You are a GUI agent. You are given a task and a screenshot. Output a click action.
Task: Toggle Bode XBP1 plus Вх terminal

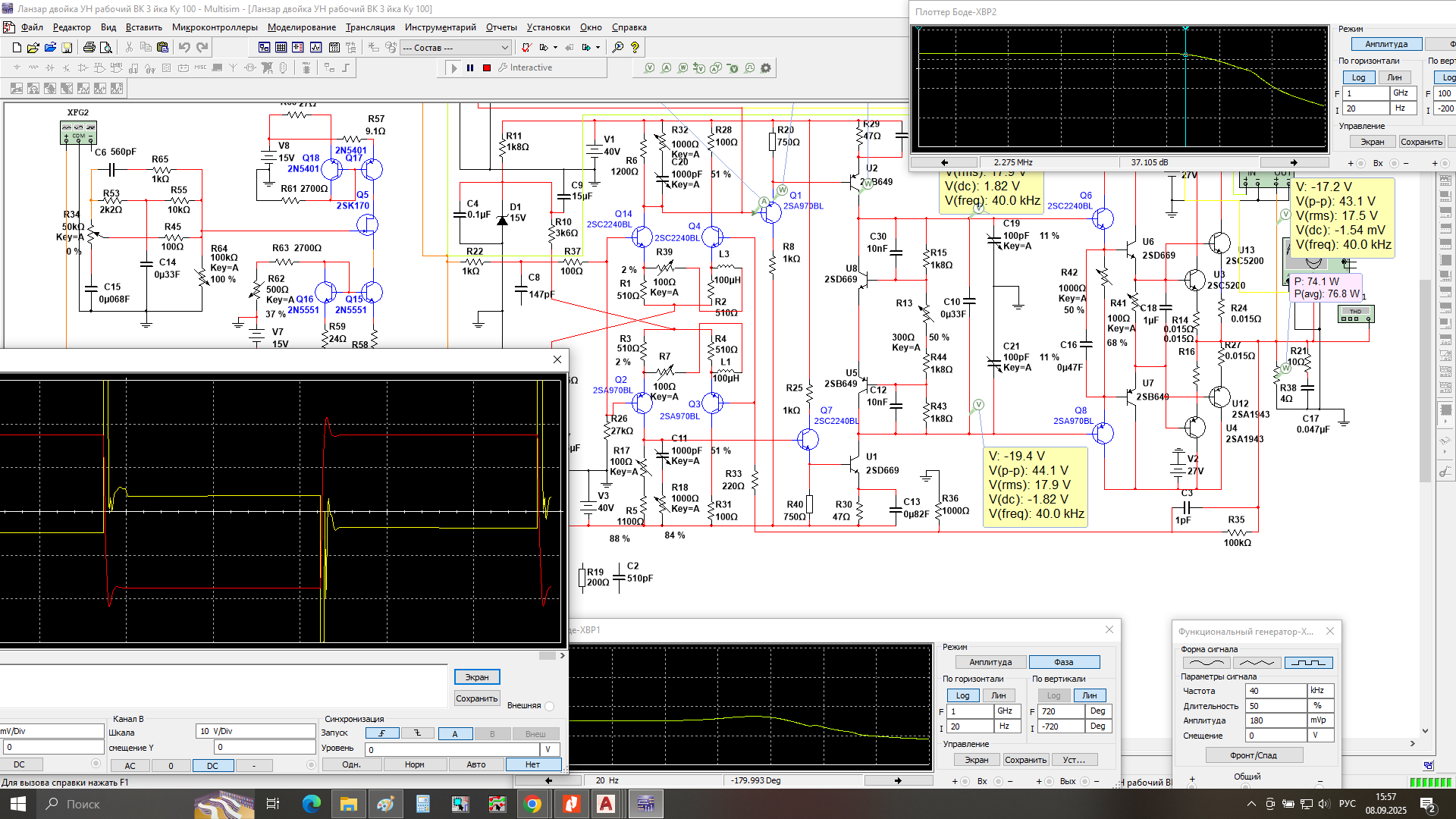pyautogui.click(x=965, y=781)
